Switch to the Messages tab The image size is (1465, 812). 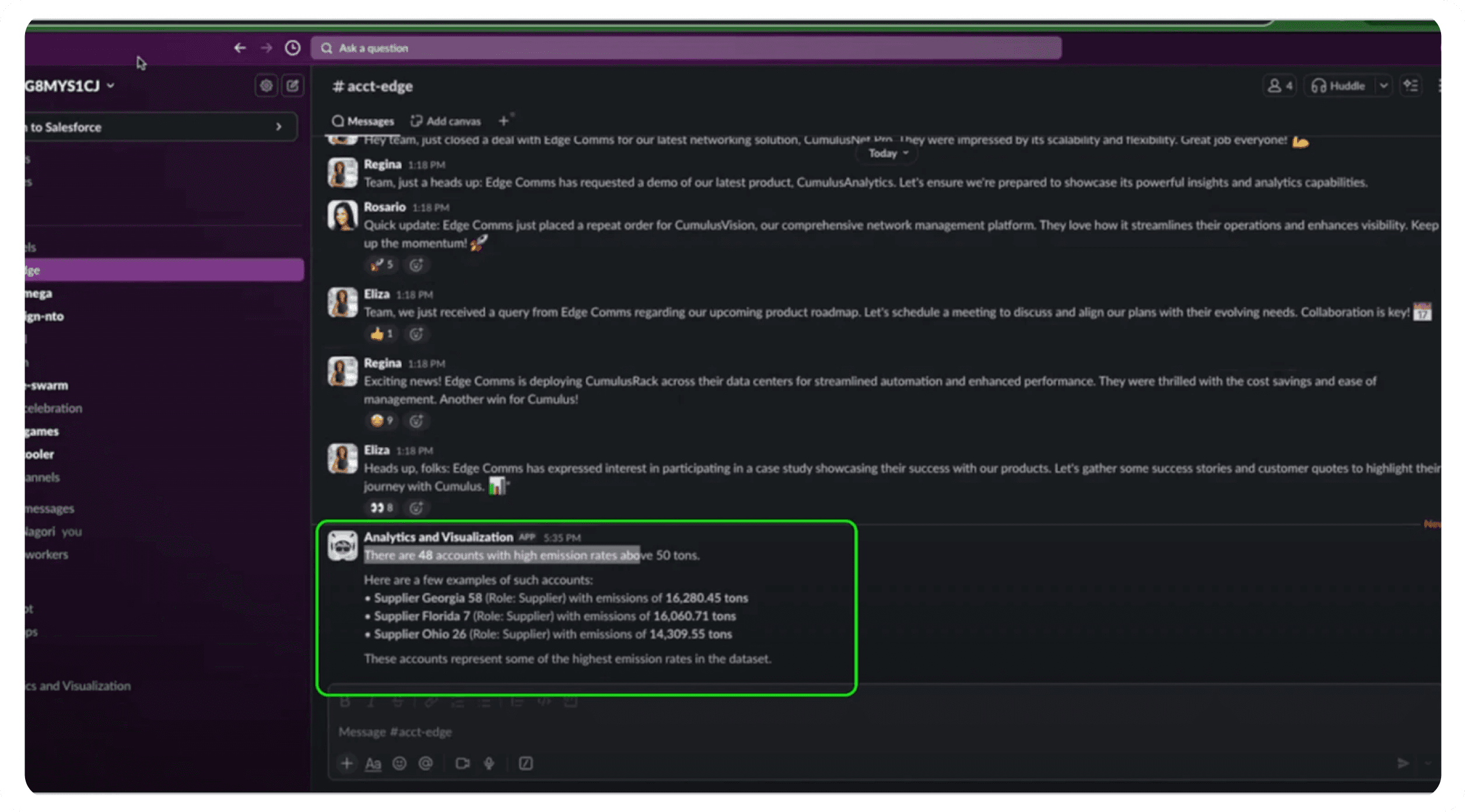point(363,121)
